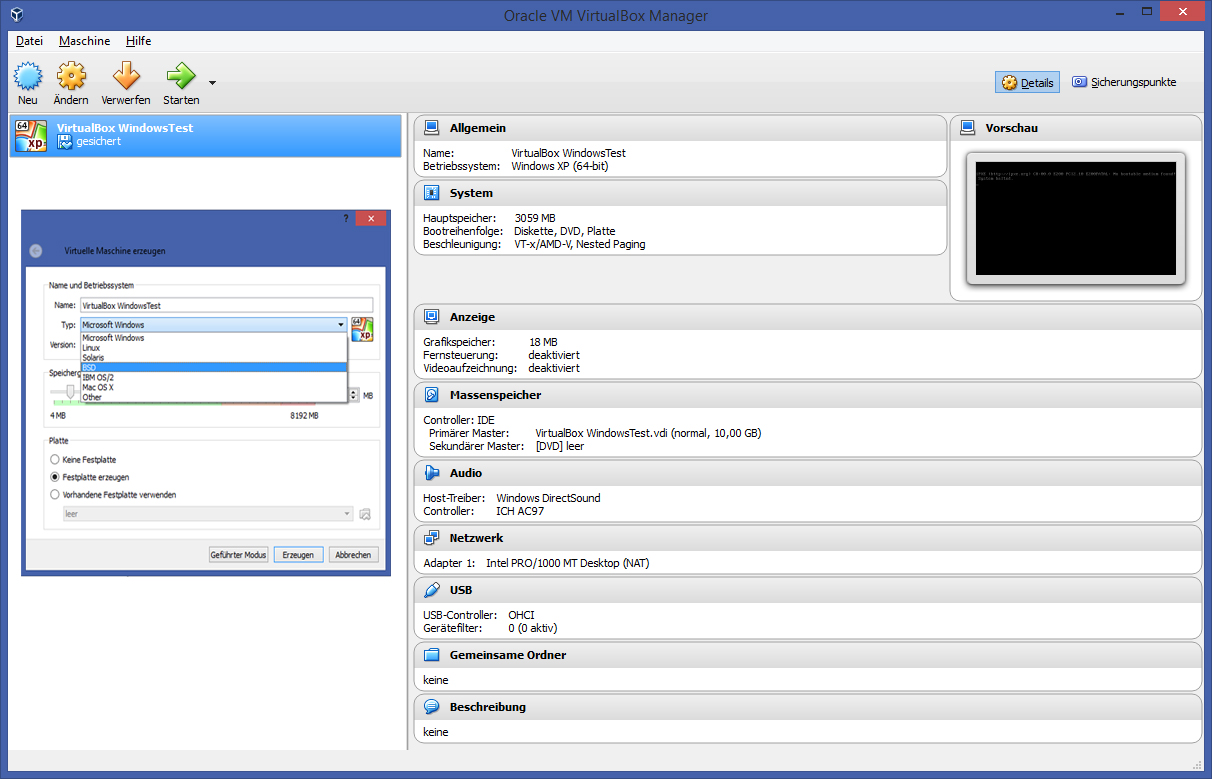Choose Other from the Typ list
The width and height of the screenshot is (1212, 779).
click(x=213, y=397)
